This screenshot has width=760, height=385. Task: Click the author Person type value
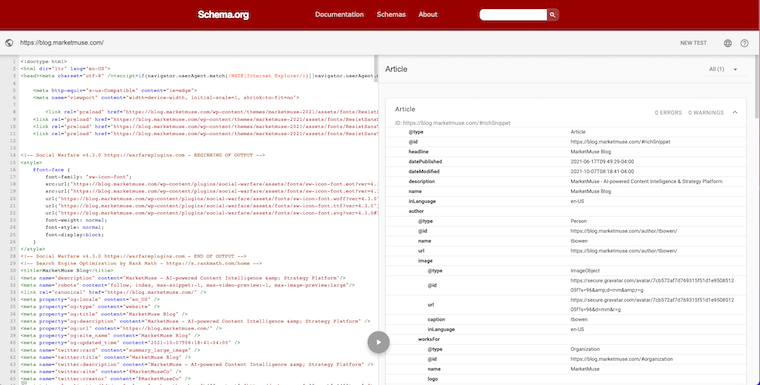pyautogui.click(x=579, y=221)
